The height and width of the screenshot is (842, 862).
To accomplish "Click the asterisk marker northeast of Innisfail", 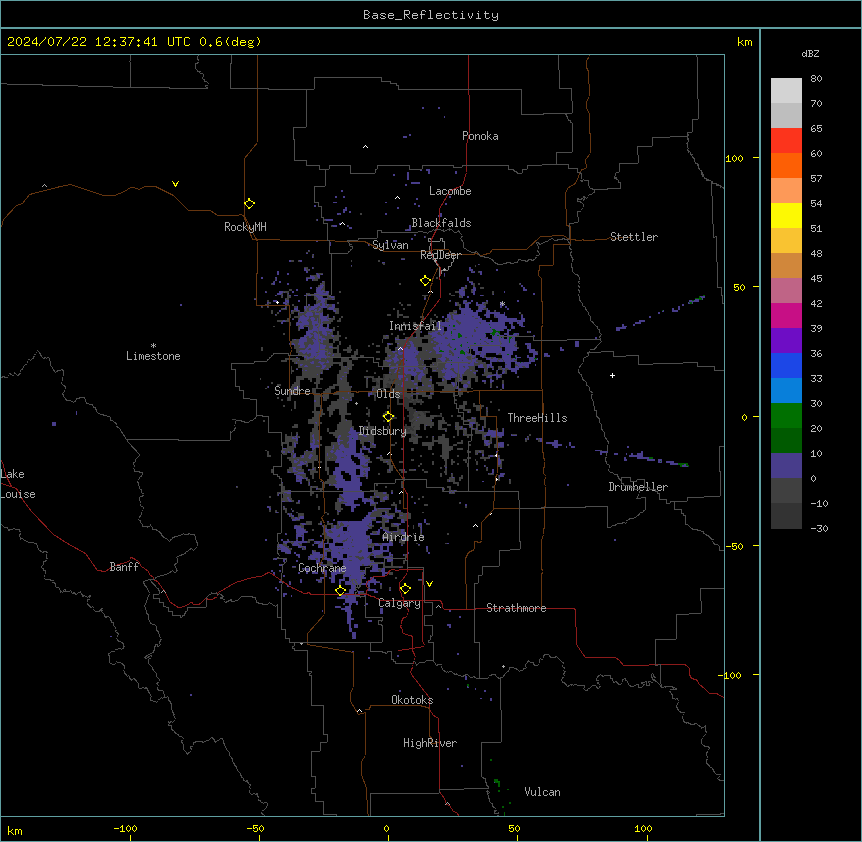I will 502,303.
